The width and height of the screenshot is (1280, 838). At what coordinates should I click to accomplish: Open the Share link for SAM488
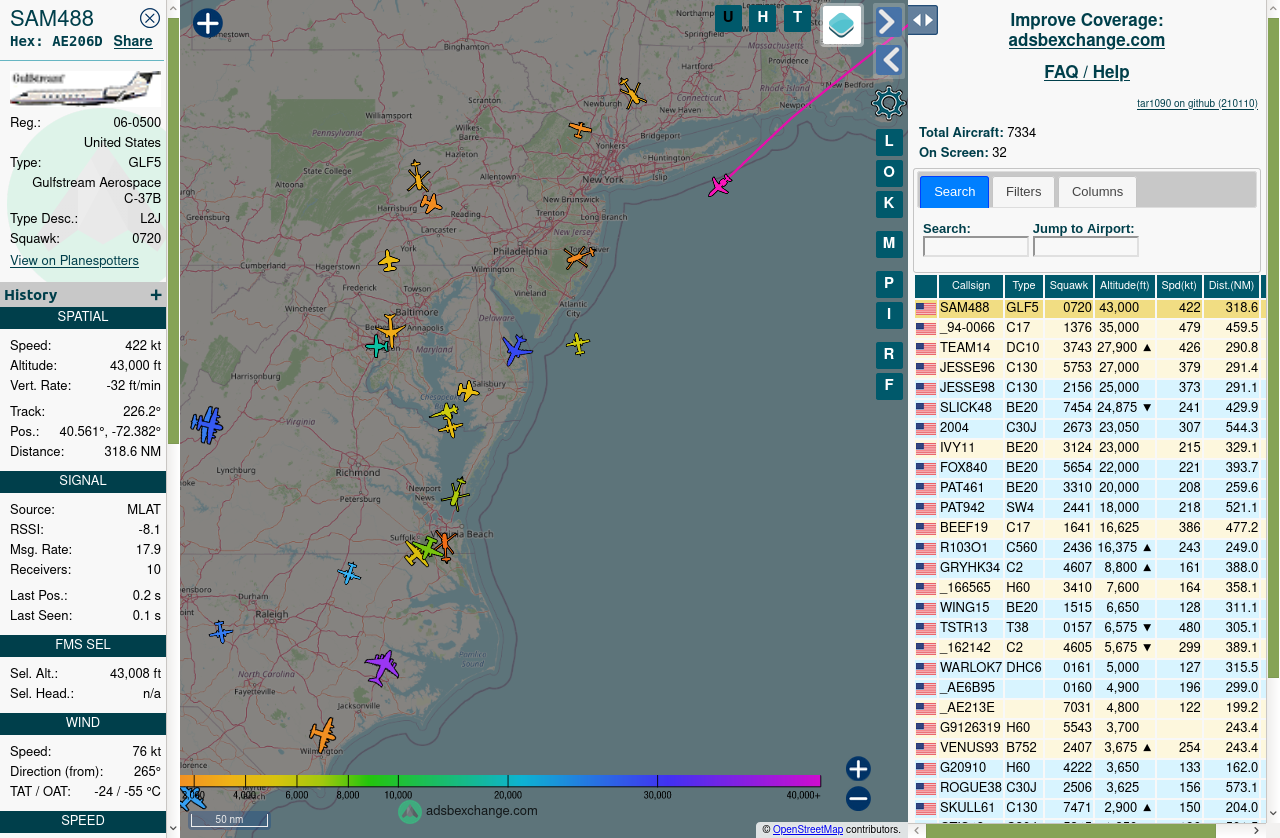coord(133,41)
